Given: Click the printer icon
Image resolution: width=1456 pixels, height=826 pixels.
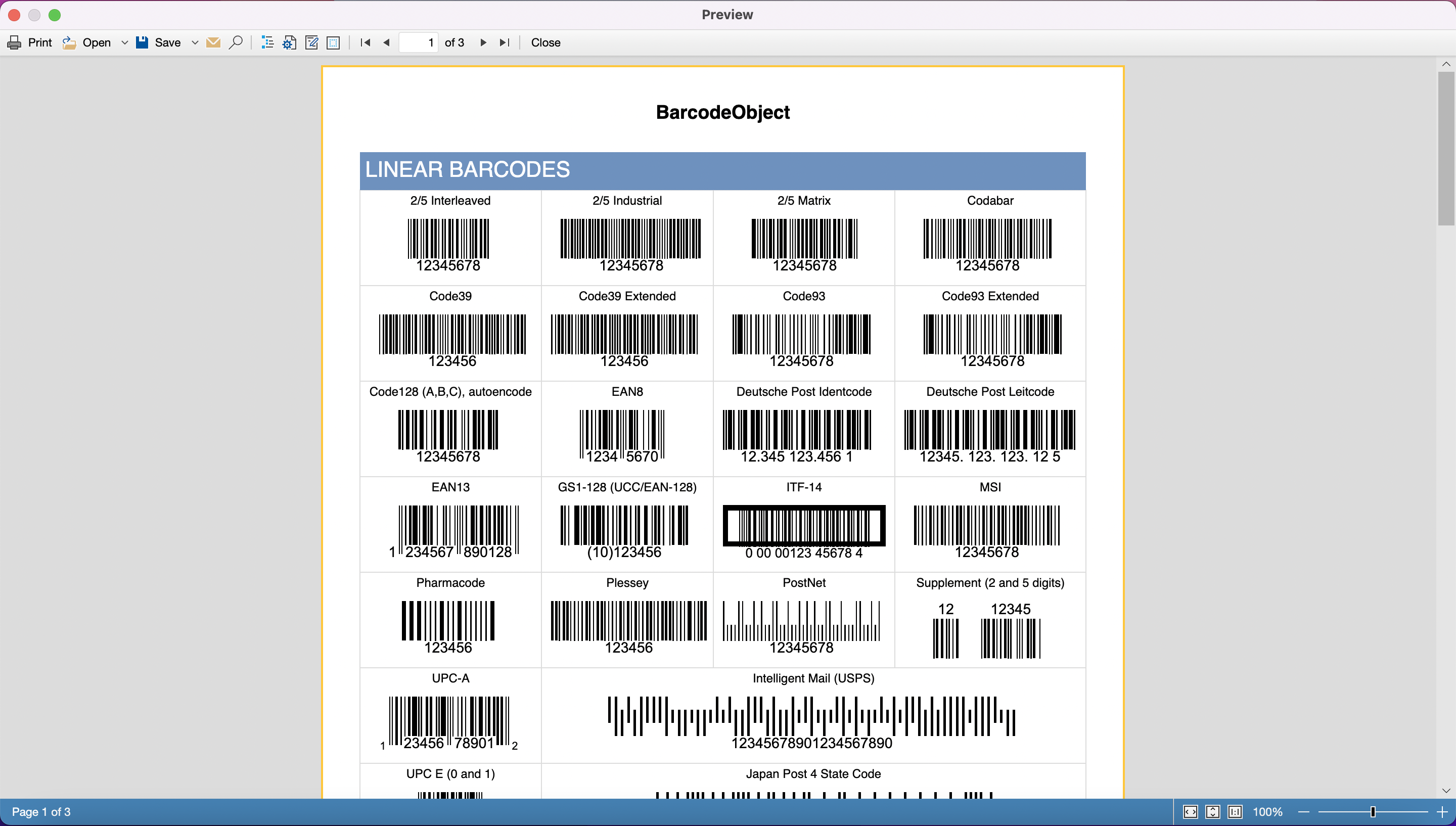Looking at the screenshot, I should tap(14, 42).
